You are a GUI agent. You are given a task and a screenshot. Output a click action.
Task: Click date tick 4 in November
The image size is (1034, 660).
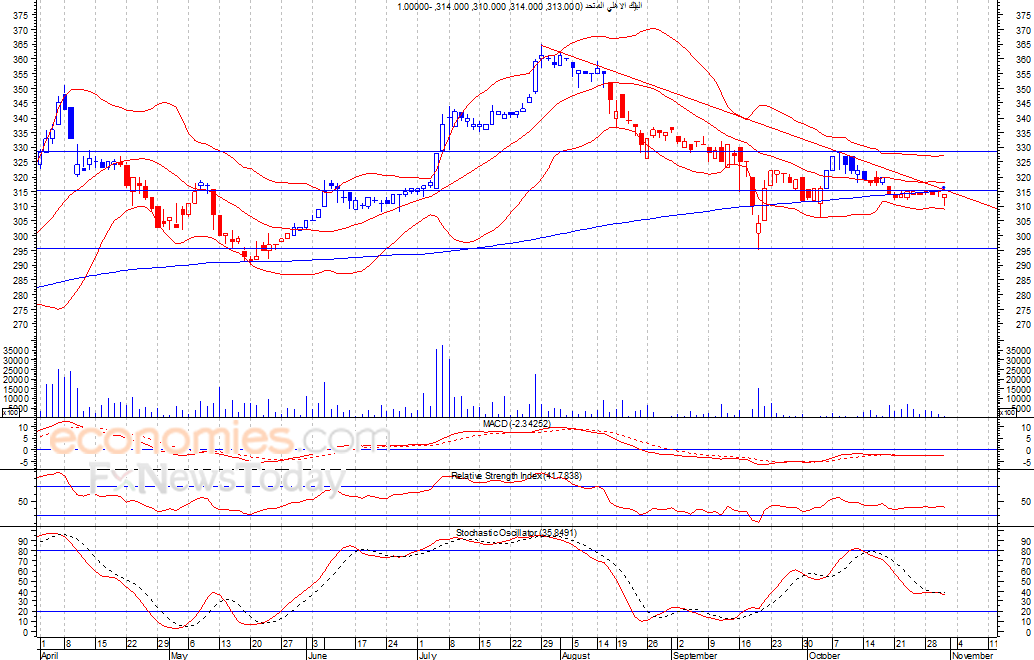[960, 644]
